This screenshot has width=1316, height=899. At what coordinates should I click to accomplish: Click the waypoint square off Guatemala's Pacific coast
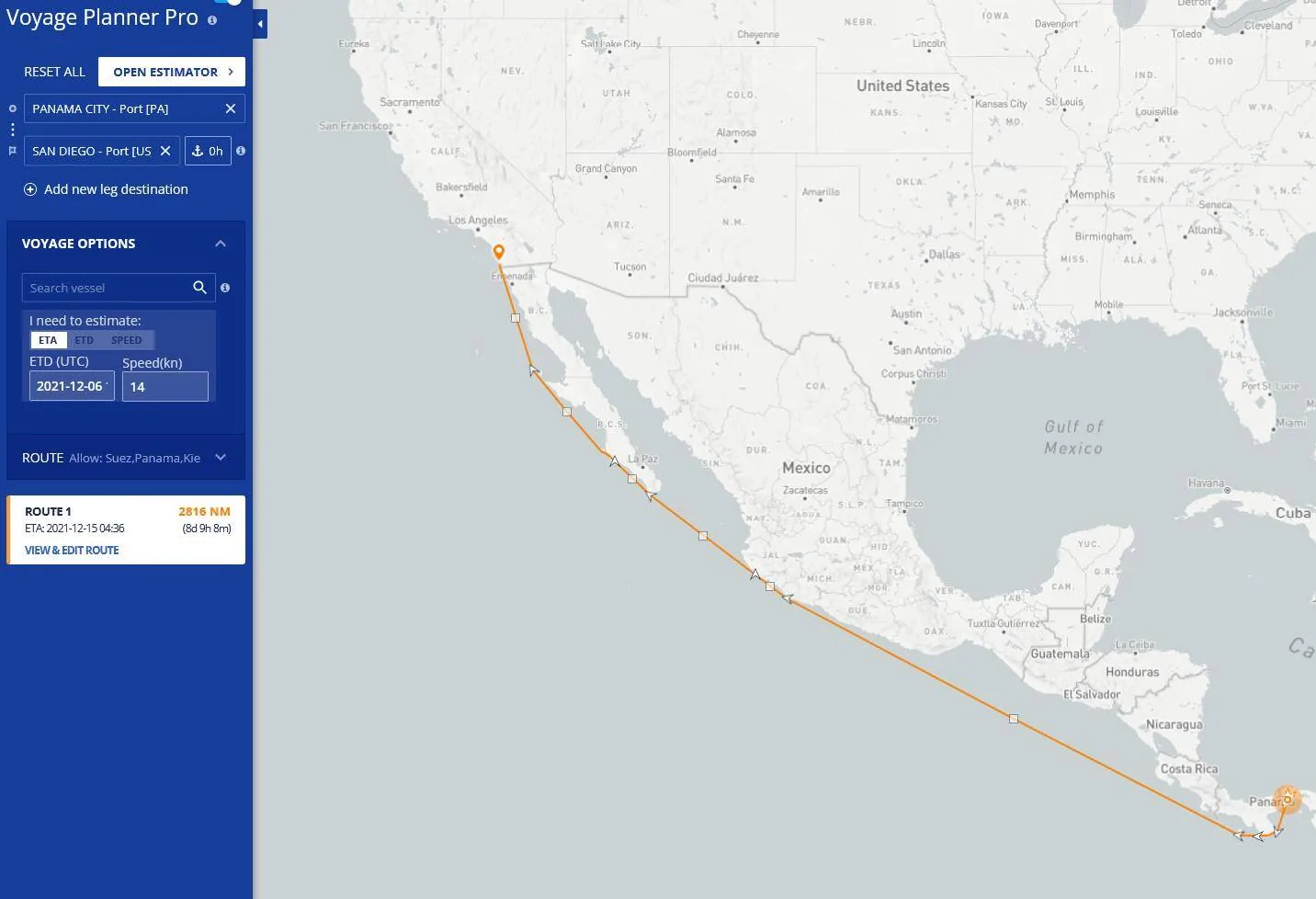click(x=1014, y=719)
